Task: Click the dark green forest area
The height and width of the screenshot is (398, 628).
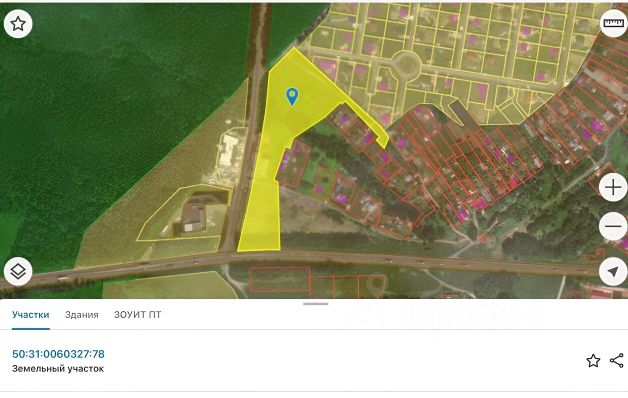Action: tap(100, 120)
